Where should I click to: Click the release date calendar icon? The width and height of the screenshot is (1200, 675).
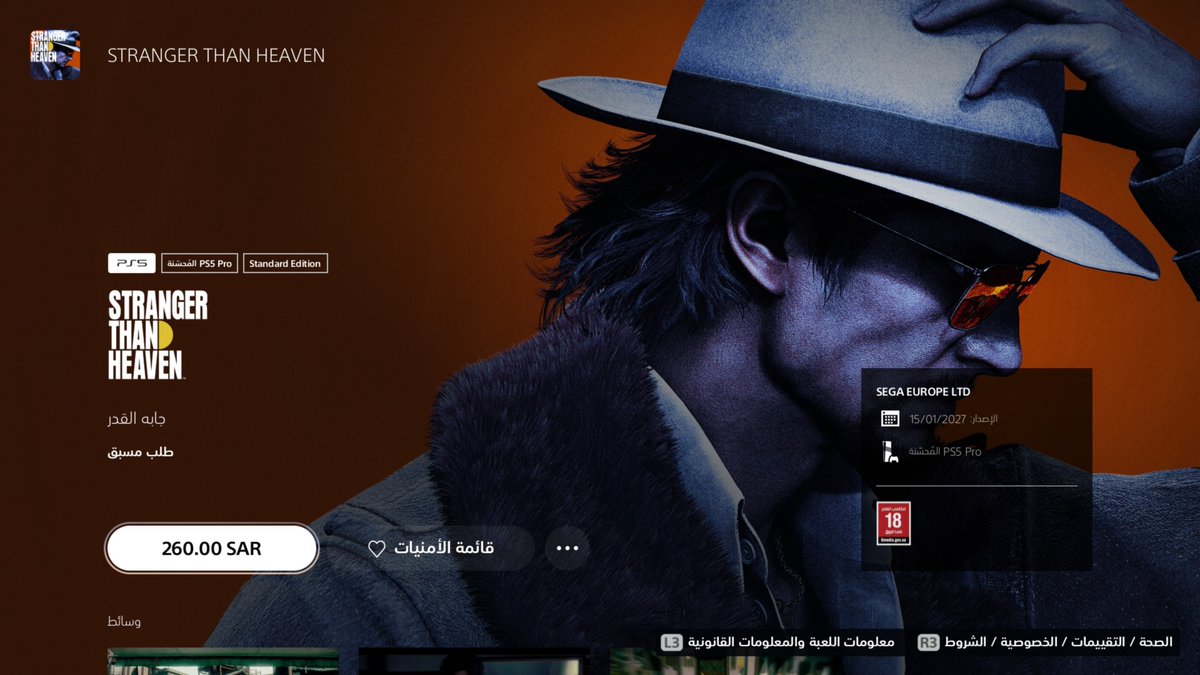890,419
